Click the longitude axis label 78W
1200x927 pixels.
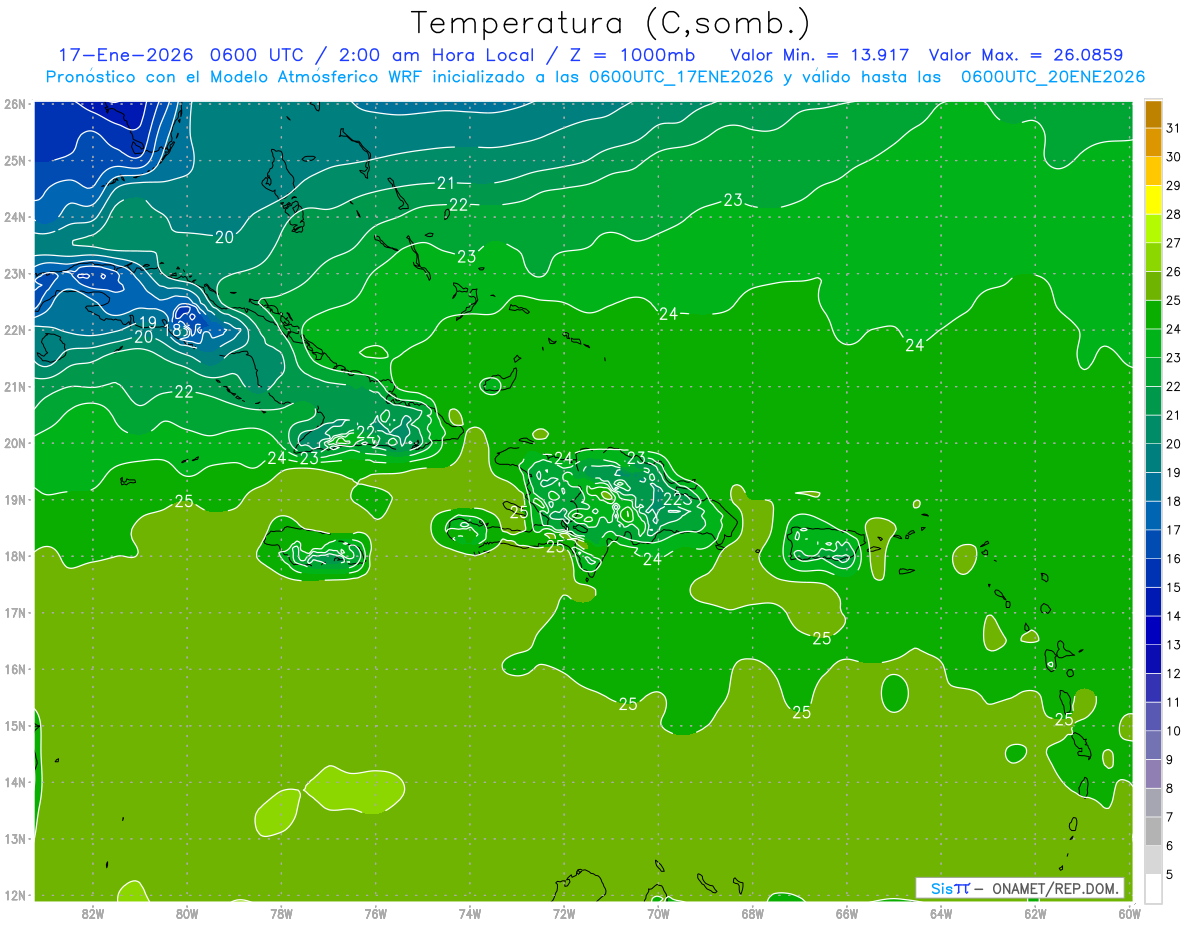coord(281,914)
